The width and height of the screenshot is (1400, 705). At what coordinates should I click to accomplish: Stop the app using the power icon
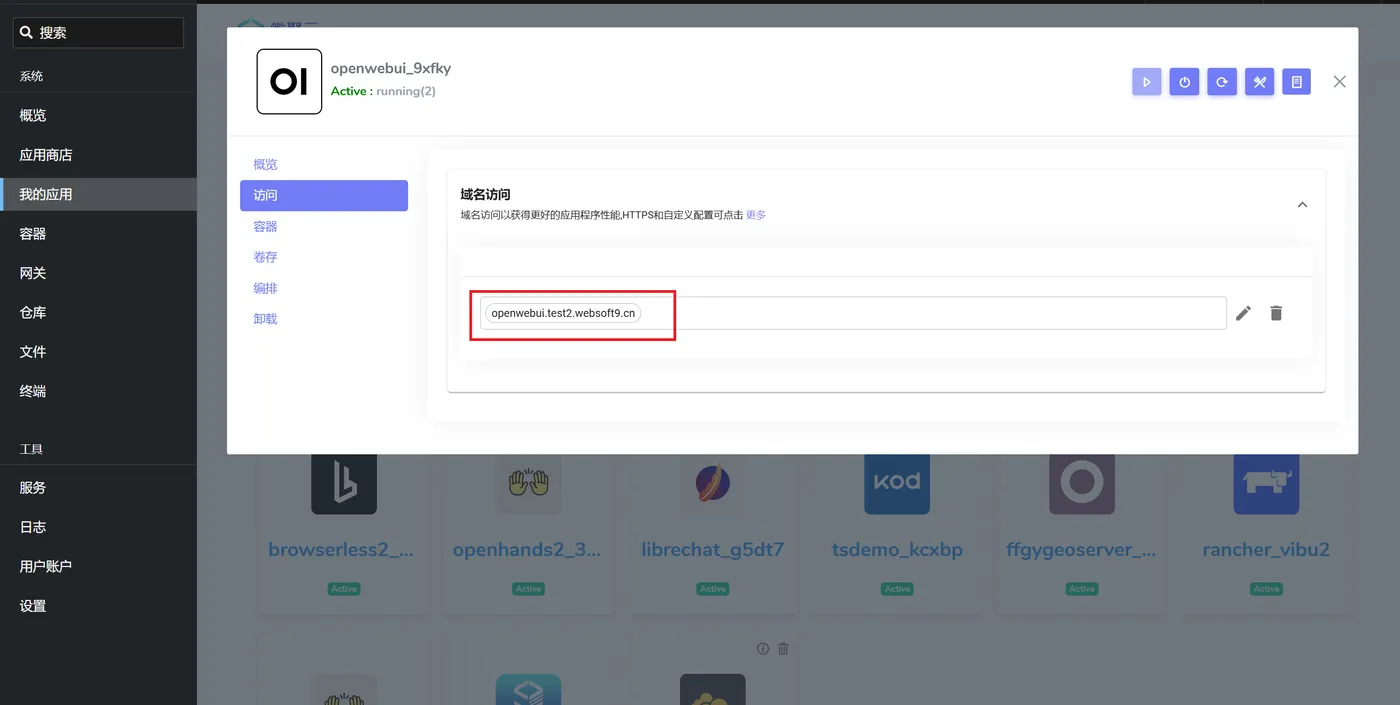1184,82
